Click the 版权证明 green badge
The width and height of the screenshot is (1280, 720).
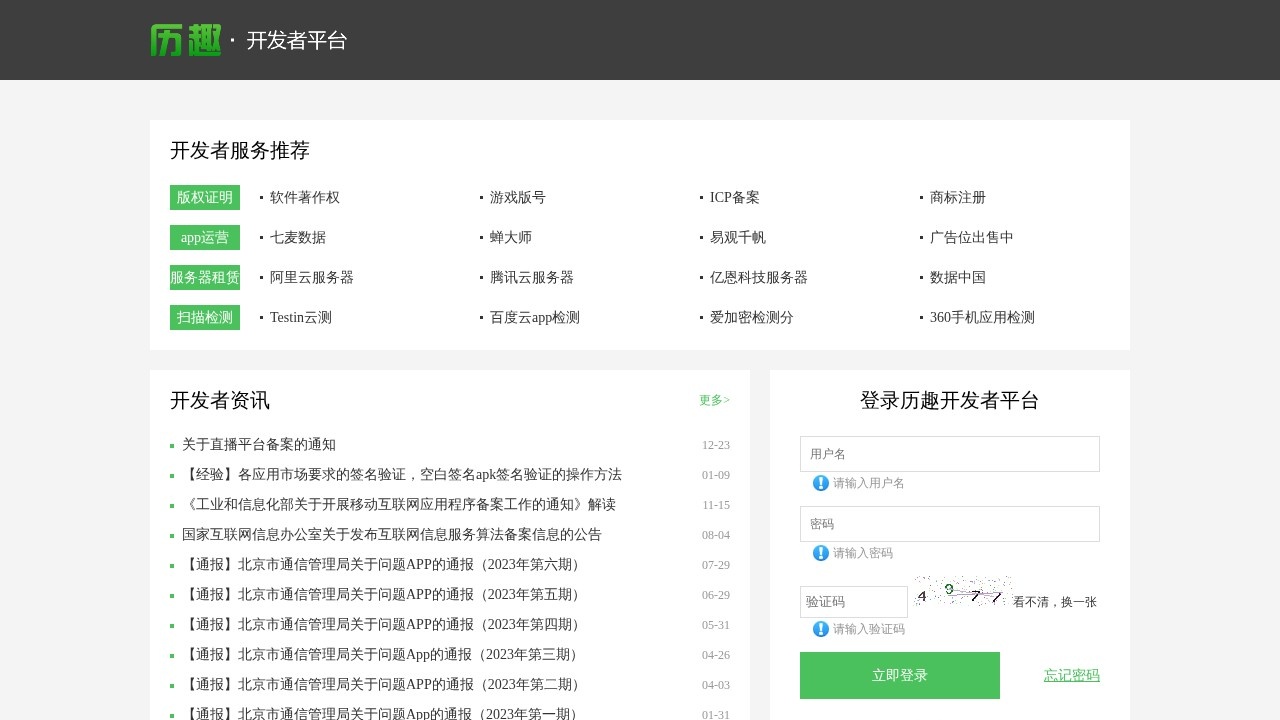click(x=204, y=197)
